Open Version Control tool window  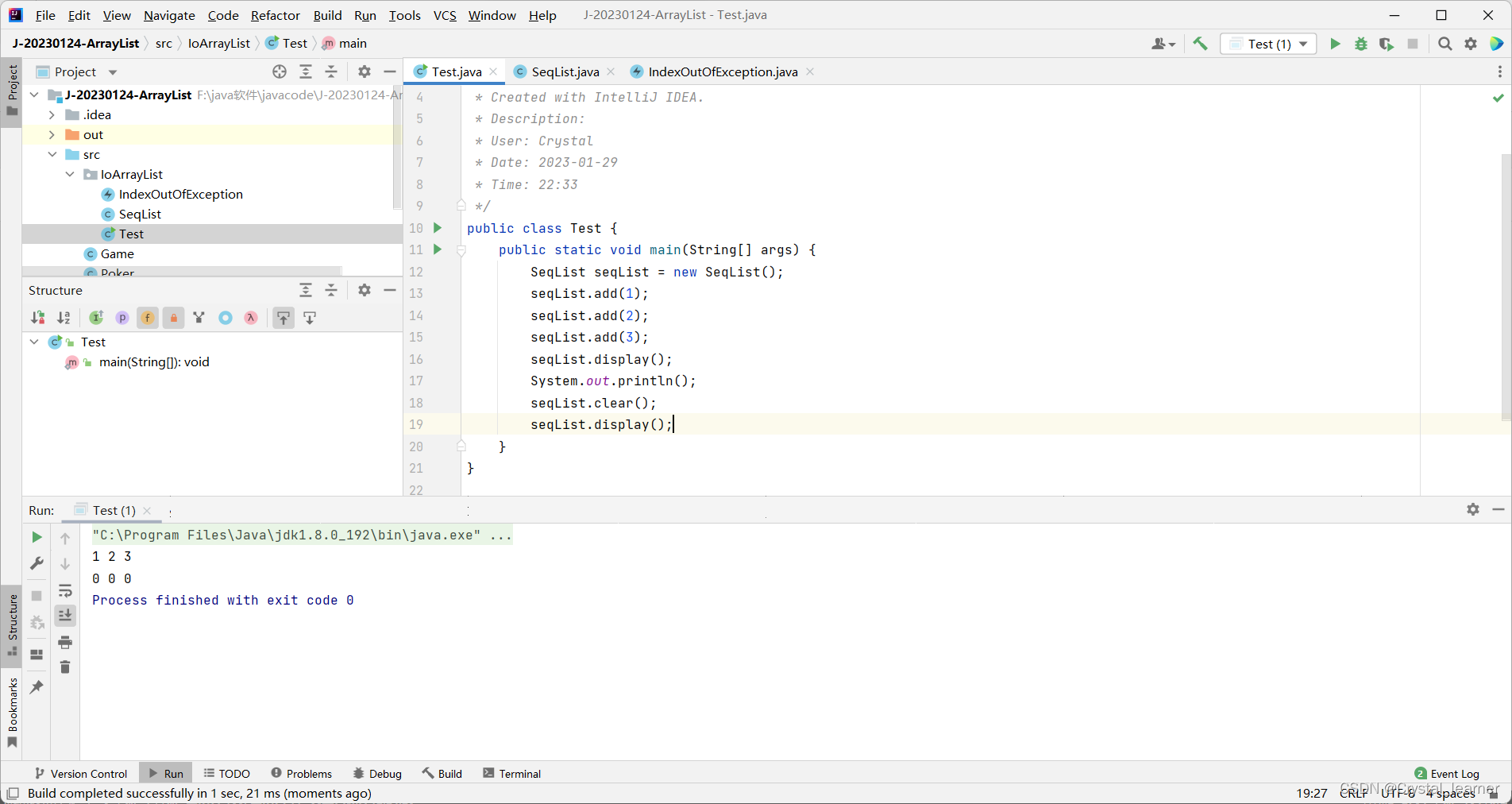(81, 774)
